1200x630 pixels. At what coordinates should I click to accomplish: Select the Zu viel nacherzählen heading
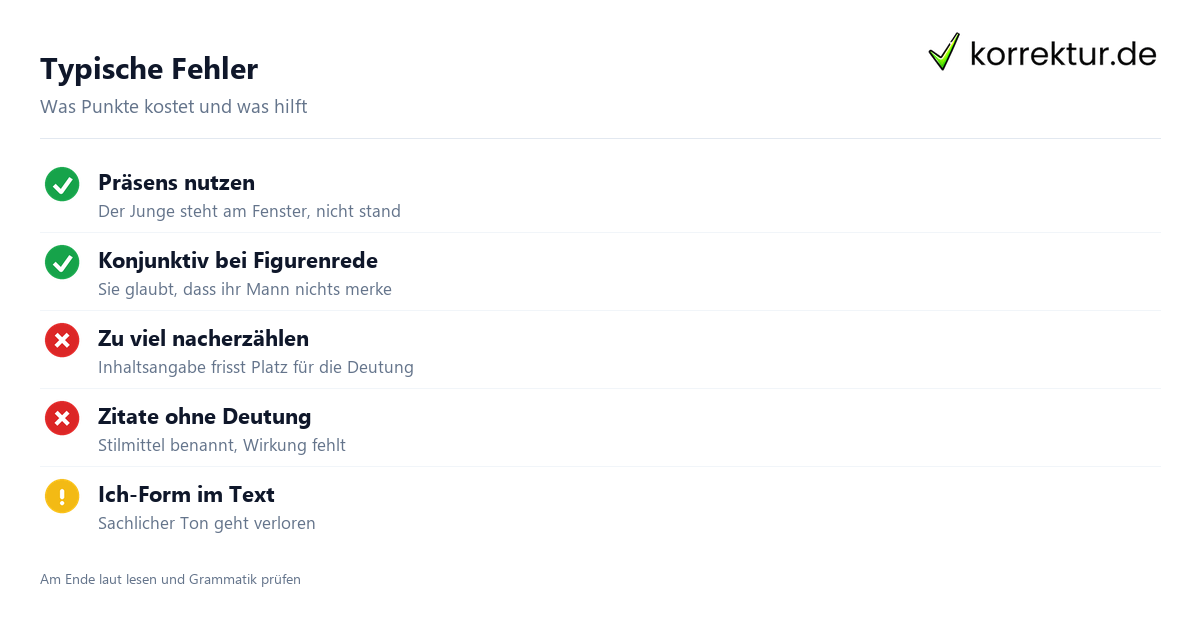tap(203, 339)
